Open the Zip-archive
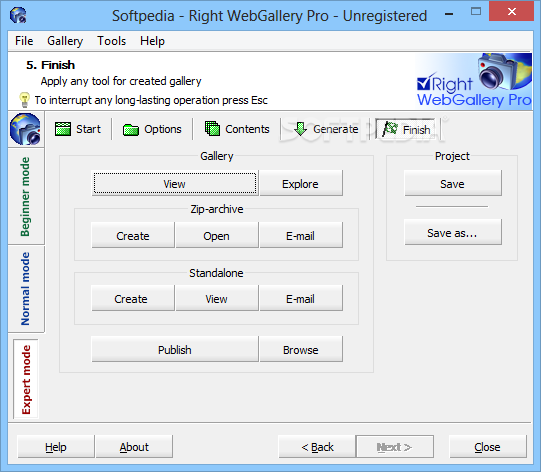541x472 pixels. (217, 235)
